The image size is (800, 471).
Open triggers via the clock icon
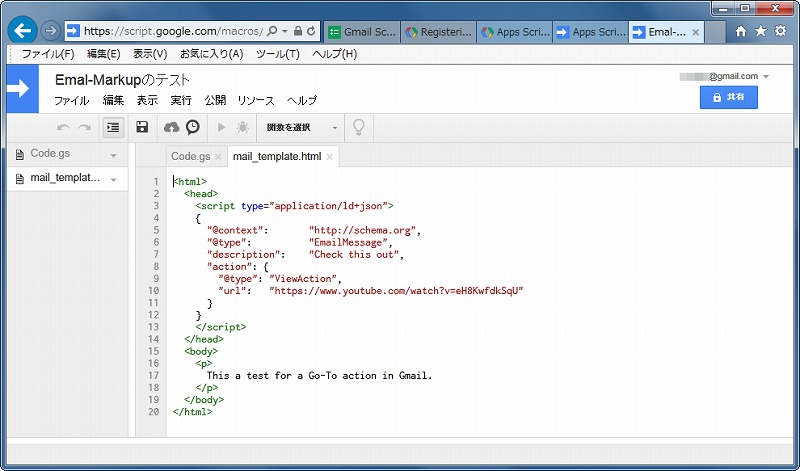(193, 127)
